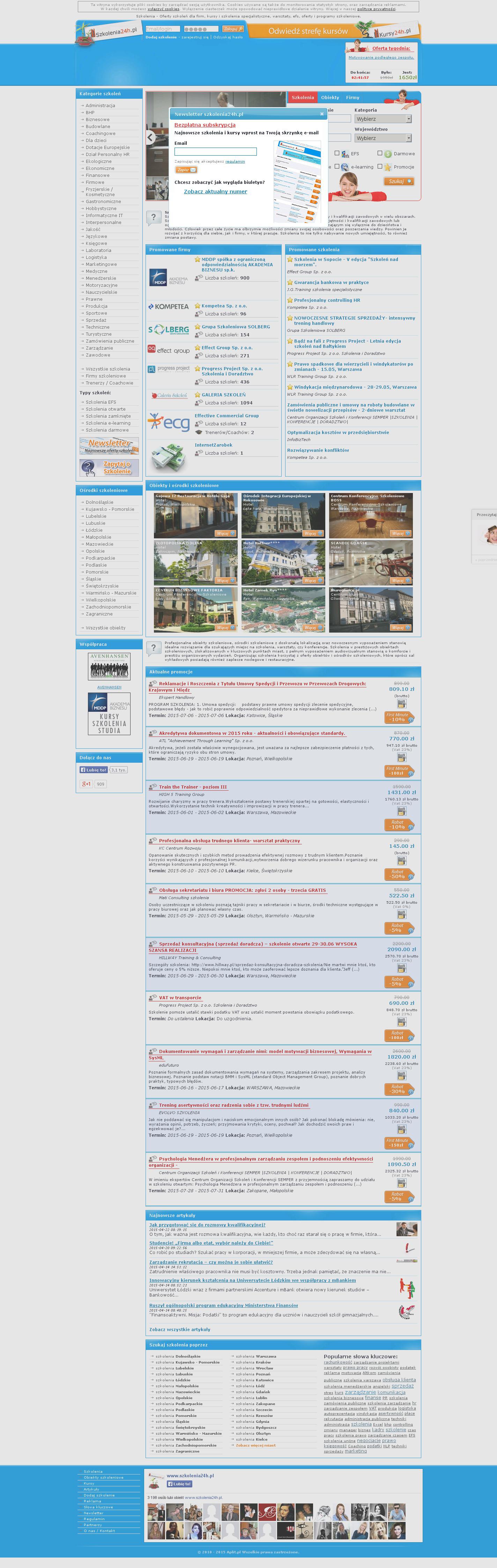The width and height of the screenshot is (497, 1568).
Task: Close the newsletter popup with the X
Action: coord(322,113)
